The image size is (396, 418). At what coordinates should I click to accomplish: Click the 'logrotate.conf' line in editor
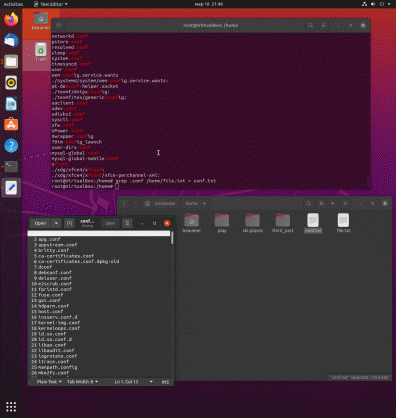58,356
